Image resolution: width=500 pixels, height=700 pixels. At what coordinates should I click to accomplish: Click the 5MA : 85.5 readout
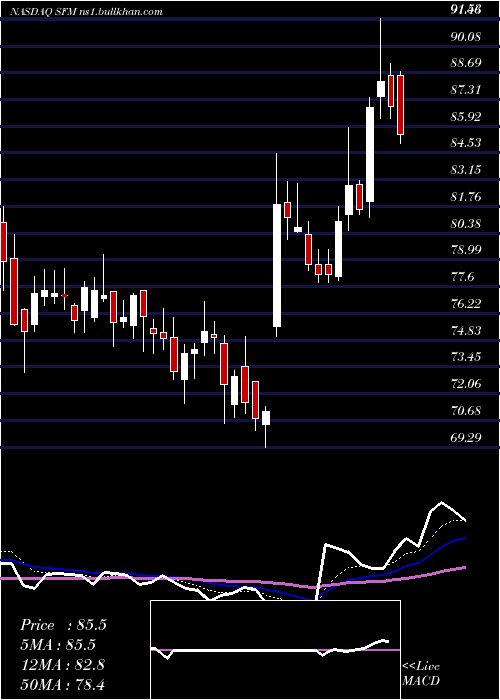pyautogui.click(x=58, y=645)
